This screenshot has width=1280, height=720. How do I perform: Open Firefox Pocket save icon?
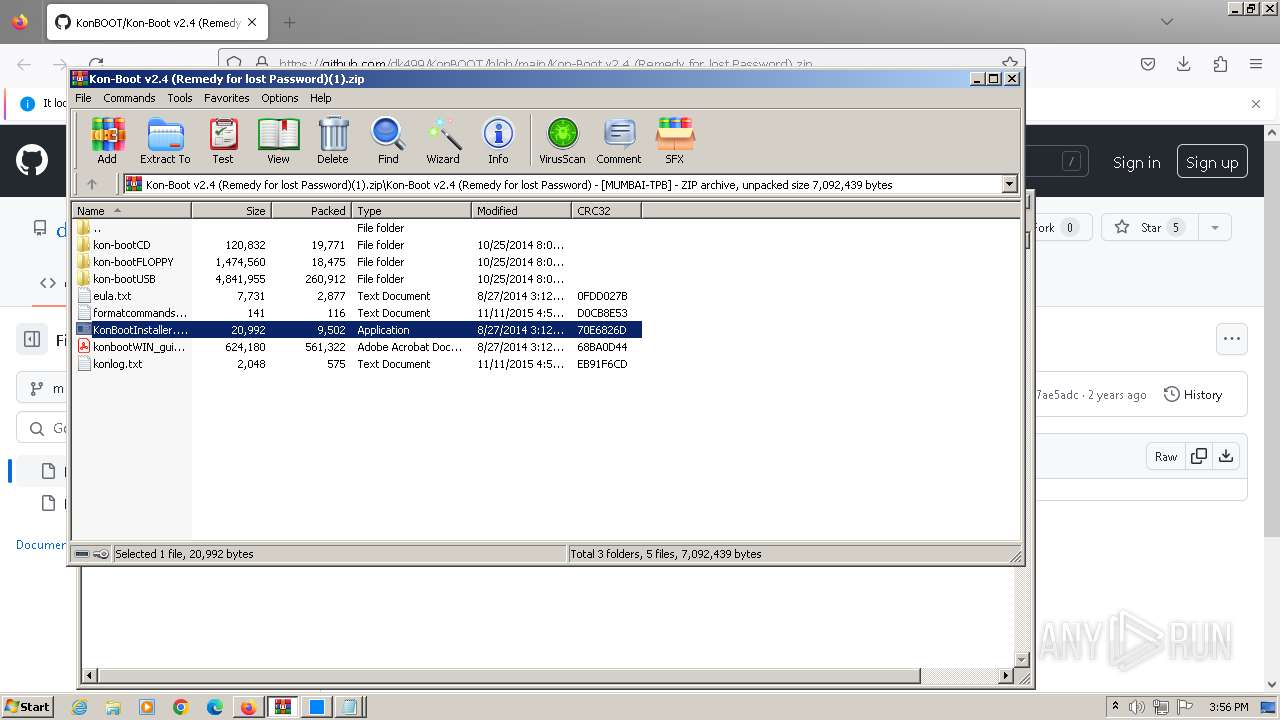pyautogui.click(x=1148, y=64)
